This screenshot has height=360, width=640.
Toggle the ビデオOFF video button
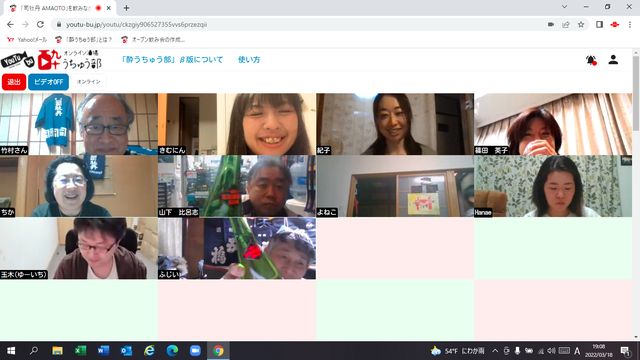pos(48,82)
